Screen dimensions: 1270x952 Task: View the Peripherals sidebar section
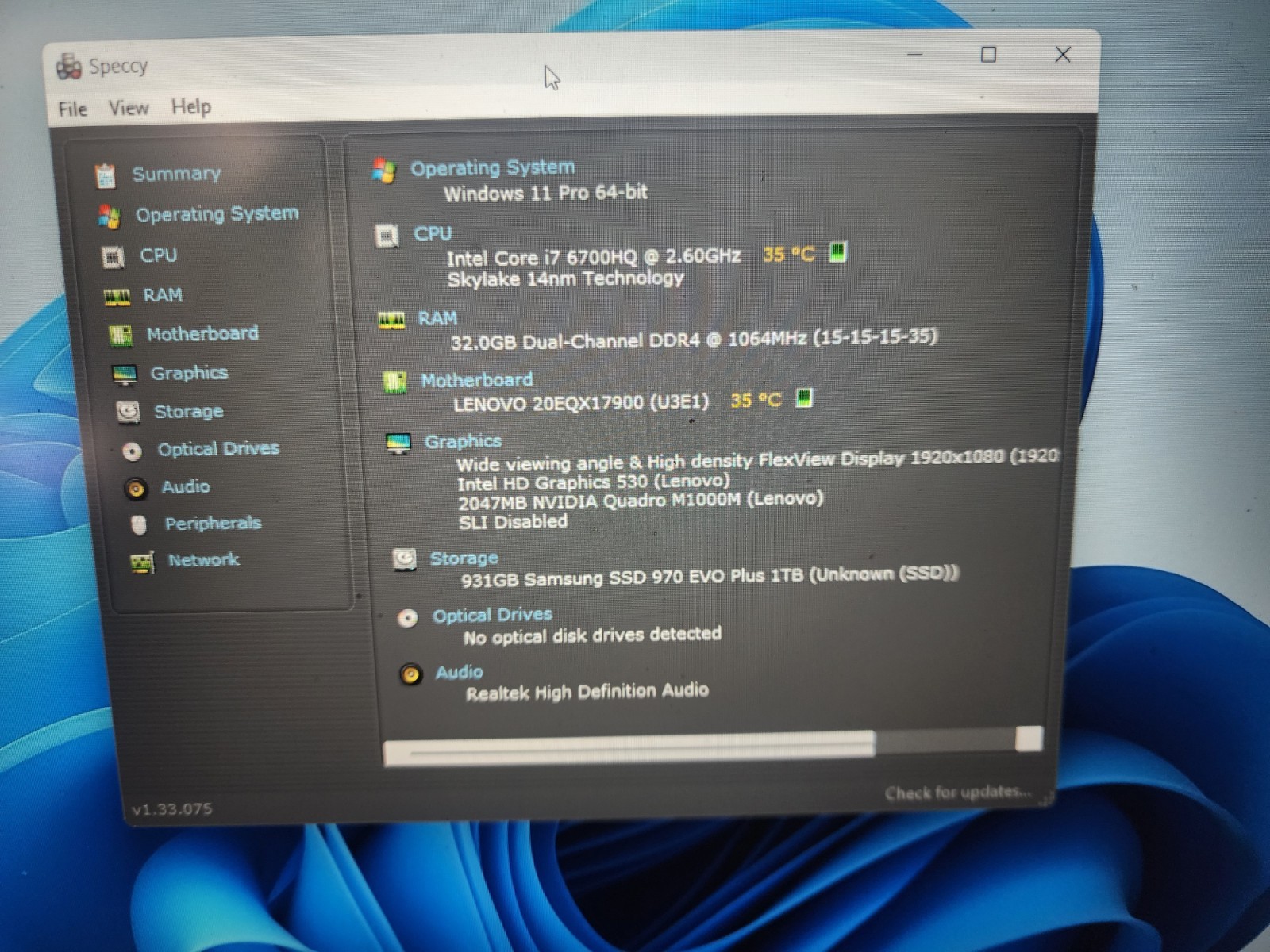coord(213,523)
